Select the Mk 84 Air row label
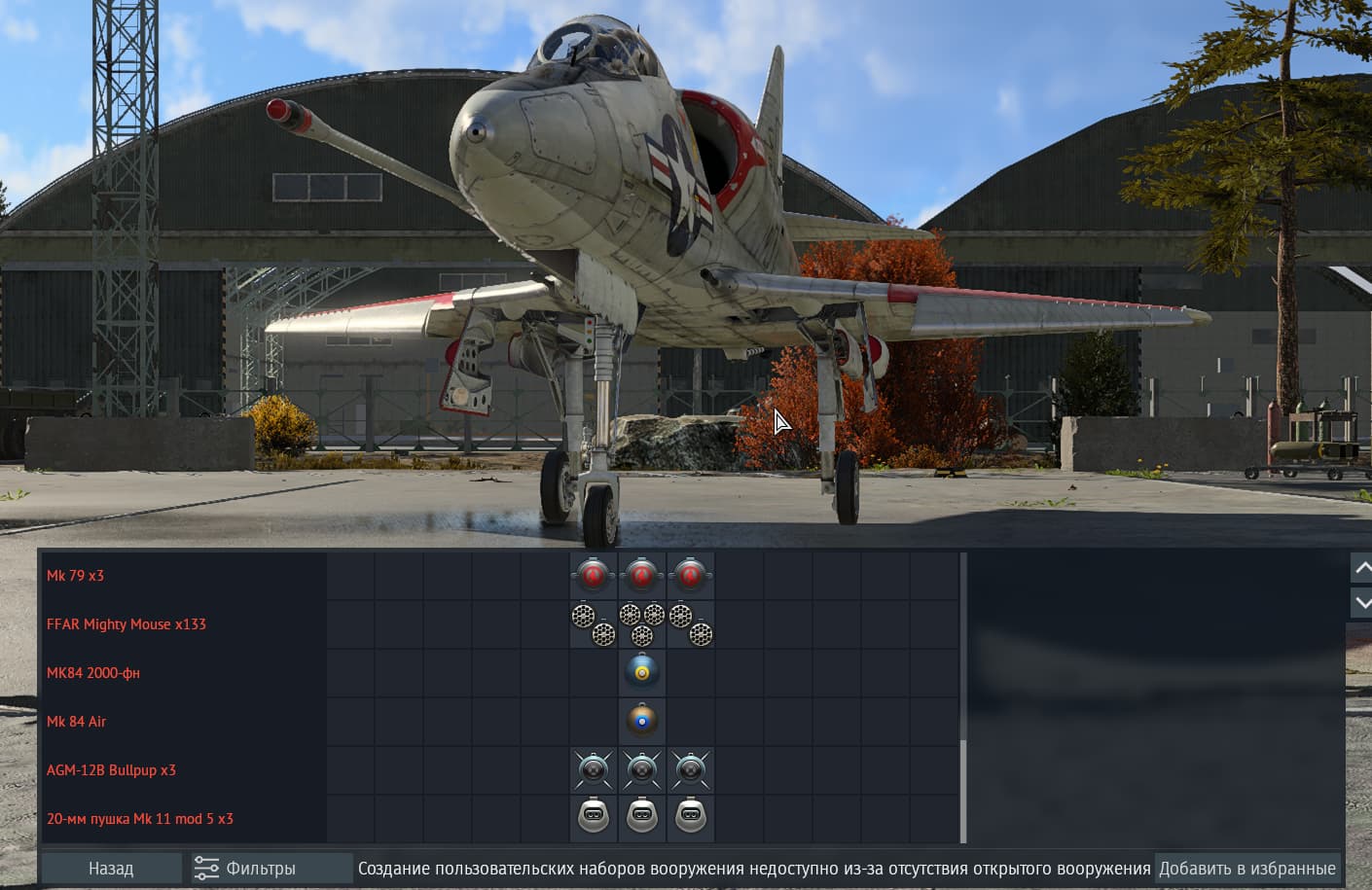The image size is (1372, 890). coord(76,722)
